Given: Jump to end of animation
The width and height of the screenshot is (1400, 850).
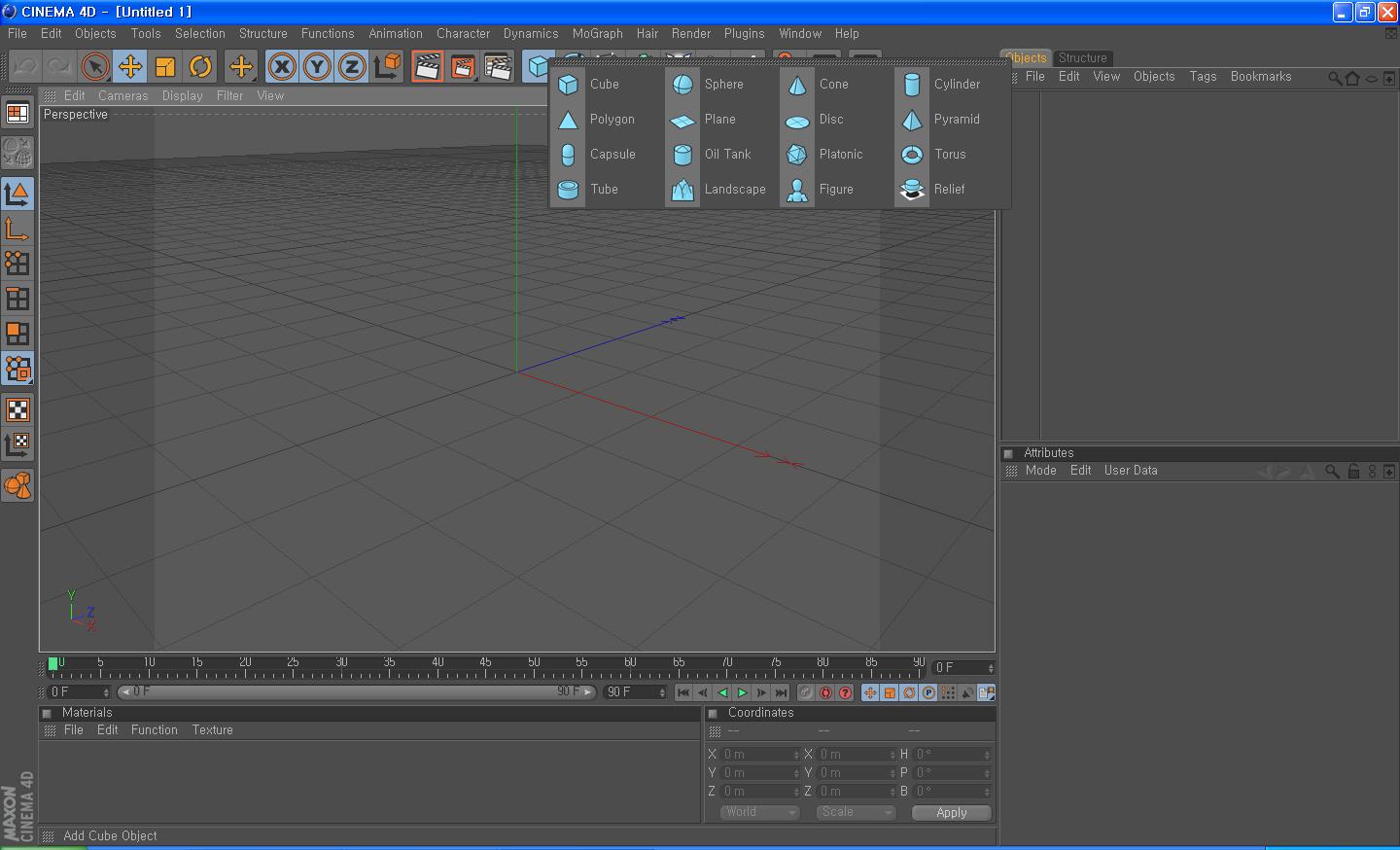Looking at the screenshot, I should (x=781, y=692).
